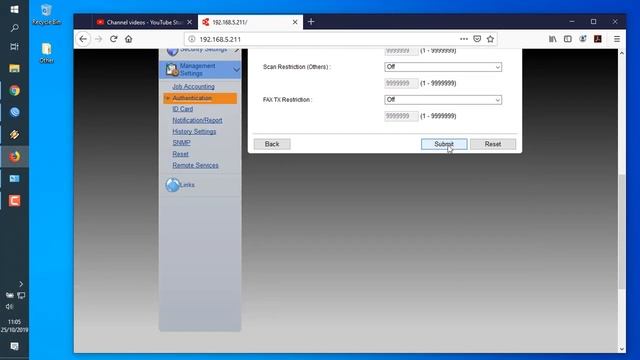This screenshot has height=360, width=640.
Task: Open Task View in the taskbar
Action: (x=14, y=47)
